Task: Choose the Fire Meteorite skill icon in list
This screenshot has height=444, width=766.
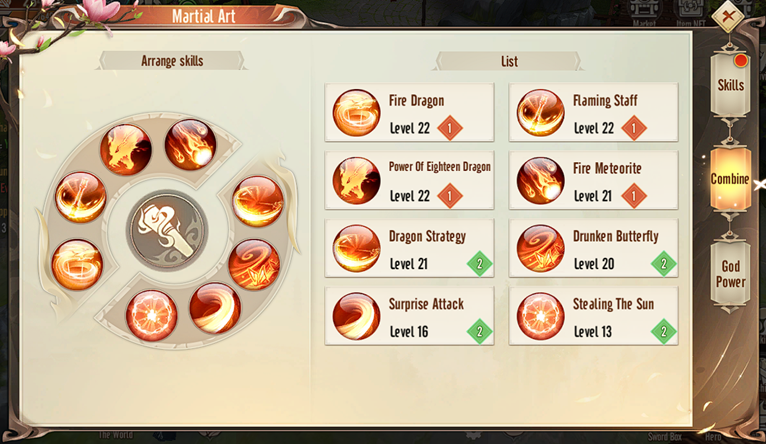Action: click(540, 180)
